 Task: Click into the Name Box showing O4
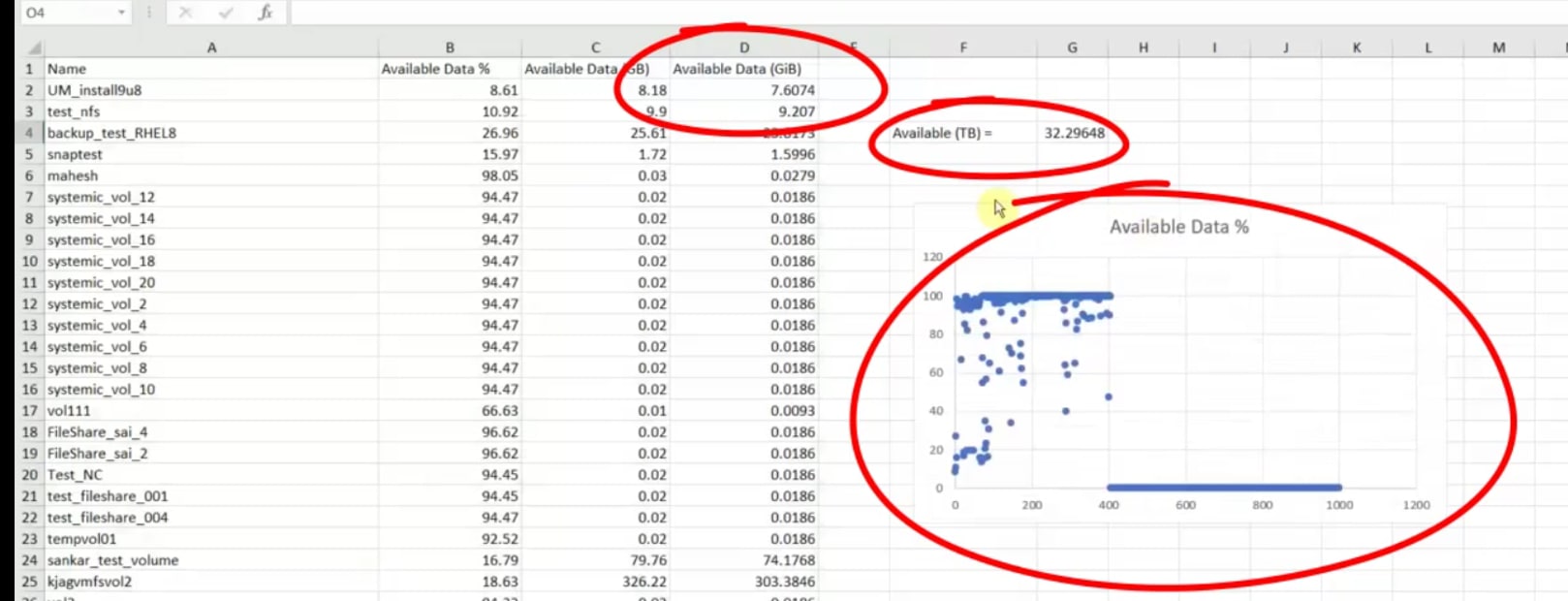tap(68, 13)
